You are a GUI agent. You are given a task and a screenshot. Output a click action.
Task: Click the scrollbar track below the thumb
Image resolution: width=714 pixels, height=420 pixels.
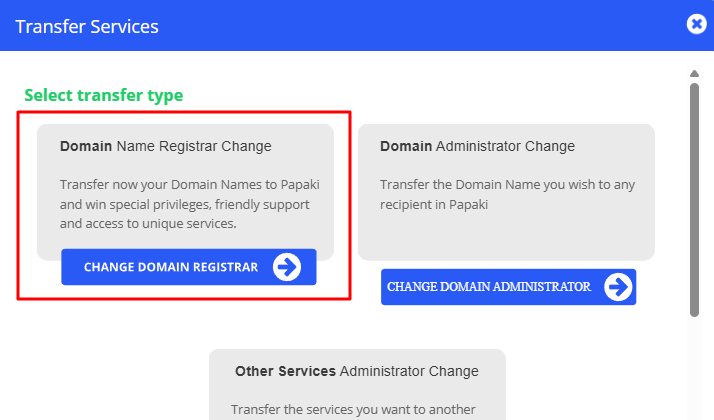click(694, 370)
